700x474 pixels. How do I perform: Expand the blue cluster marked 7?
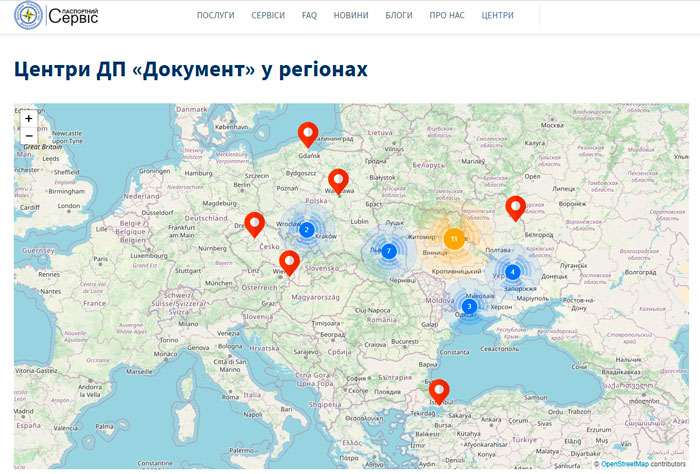[x=389, y=251]
